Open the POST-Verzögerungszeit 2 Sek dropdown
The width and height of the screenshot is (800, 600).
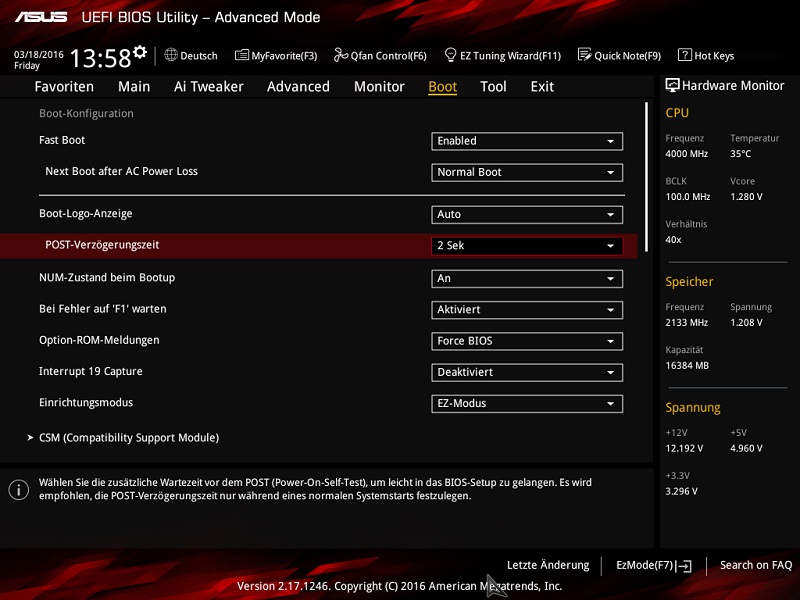click(527, 246)
